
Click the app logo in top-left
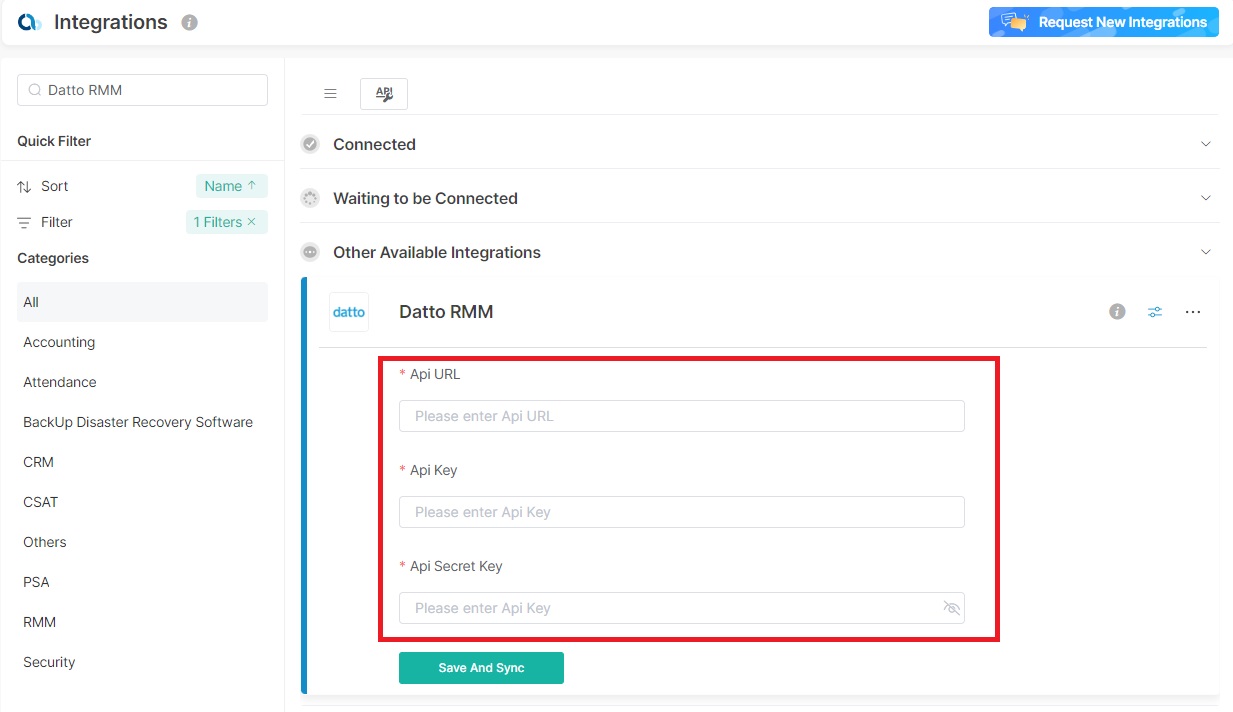click(29, 22)
